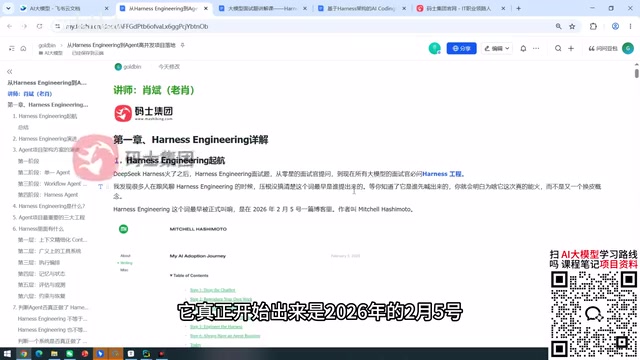
Task: Jump to outline item 总结
Action: 23,127
